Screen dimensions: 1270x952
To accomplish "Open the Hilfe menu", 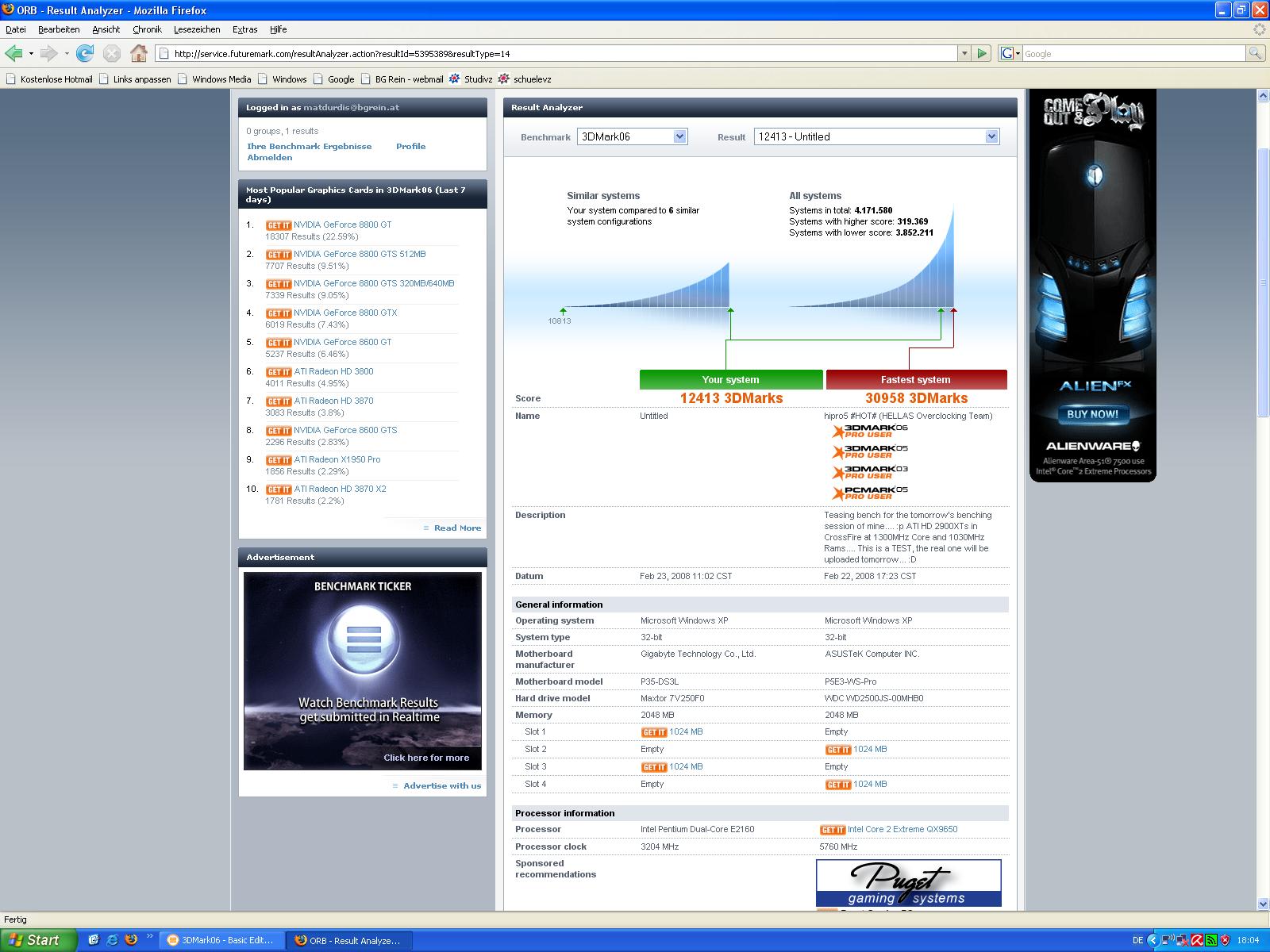I will coord(278,29).
